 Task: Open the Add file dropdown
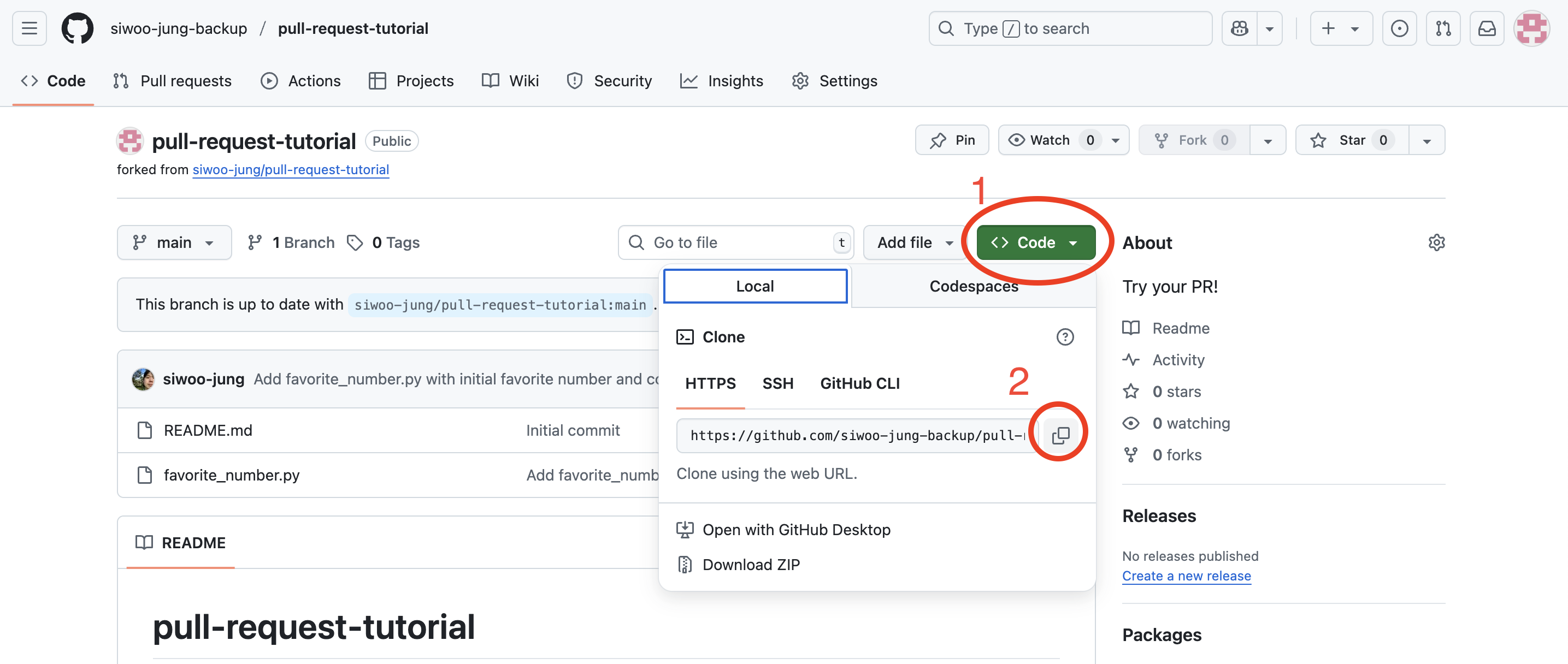915,243
